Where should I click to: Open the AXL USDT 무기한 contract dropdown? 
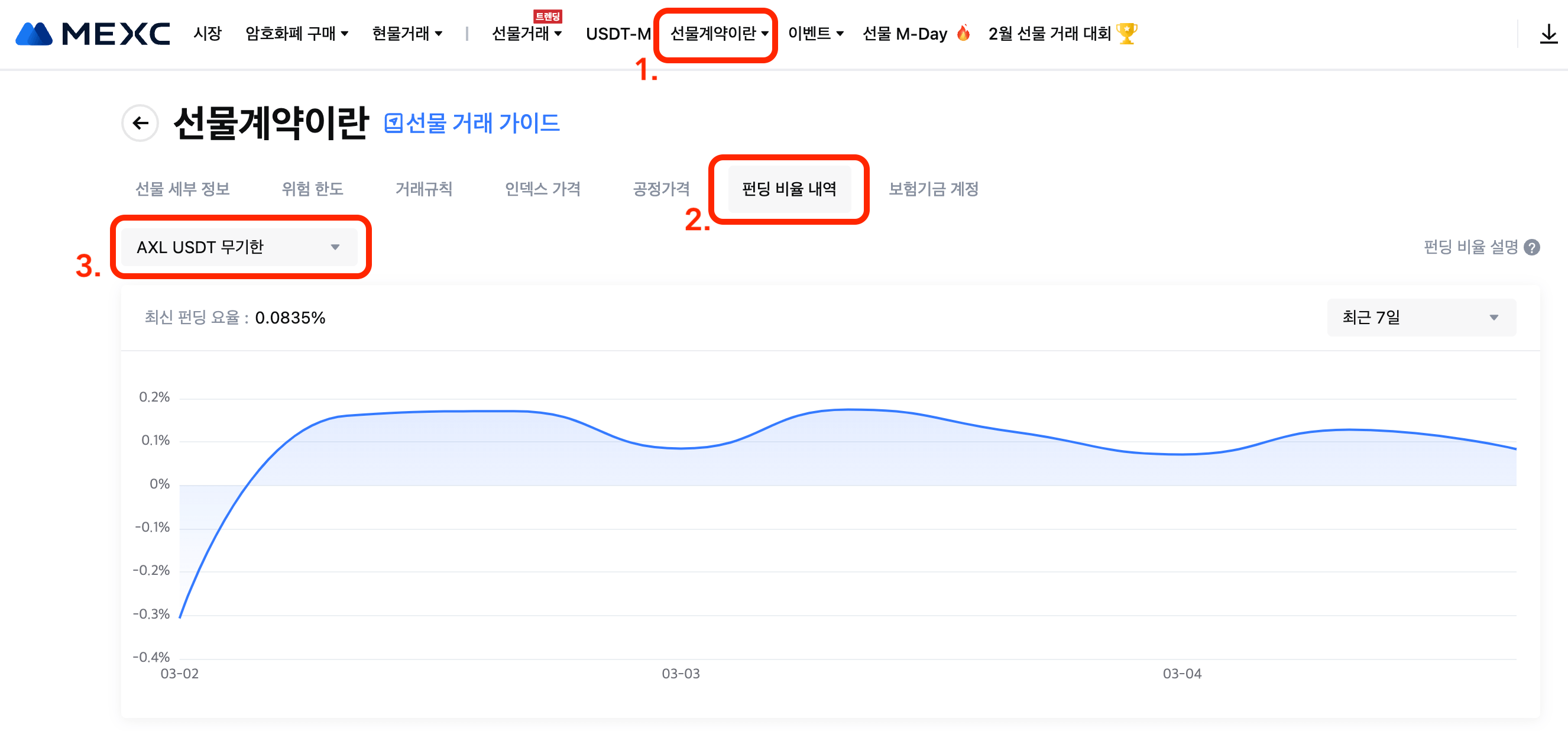pos(239,247)
